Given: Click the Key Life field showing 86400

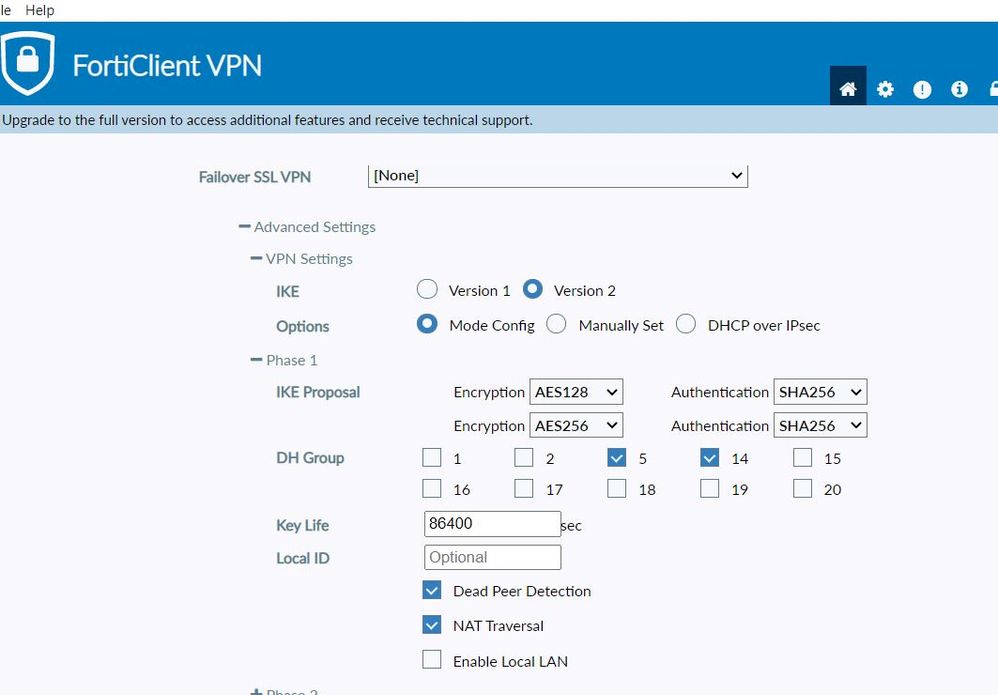Looking at the screenshot, I should point(493,524).
